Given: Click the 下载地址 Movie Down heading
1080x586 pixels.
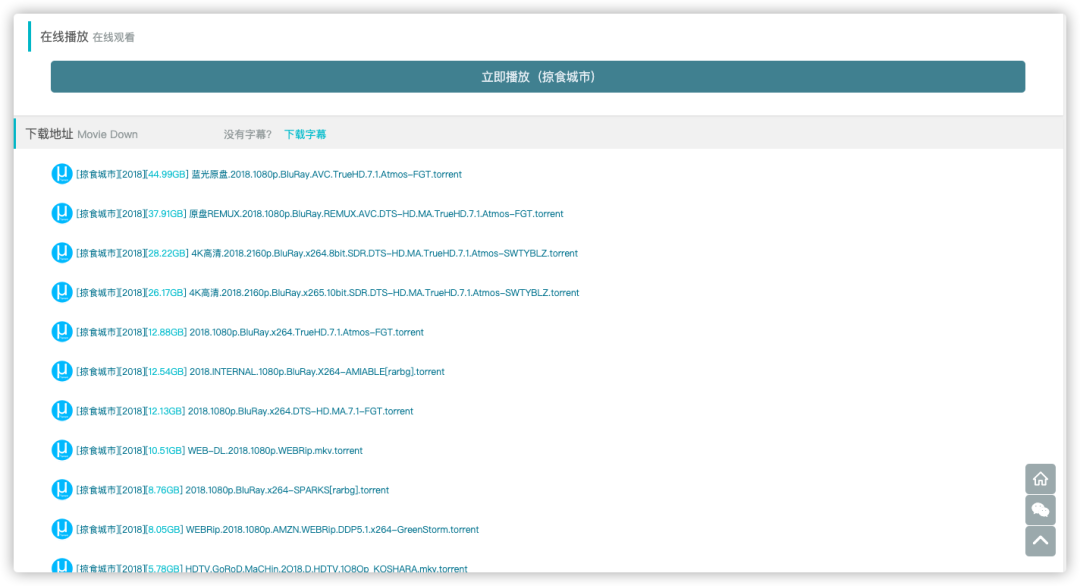Looking at the screenshot, I should point(82,134).
